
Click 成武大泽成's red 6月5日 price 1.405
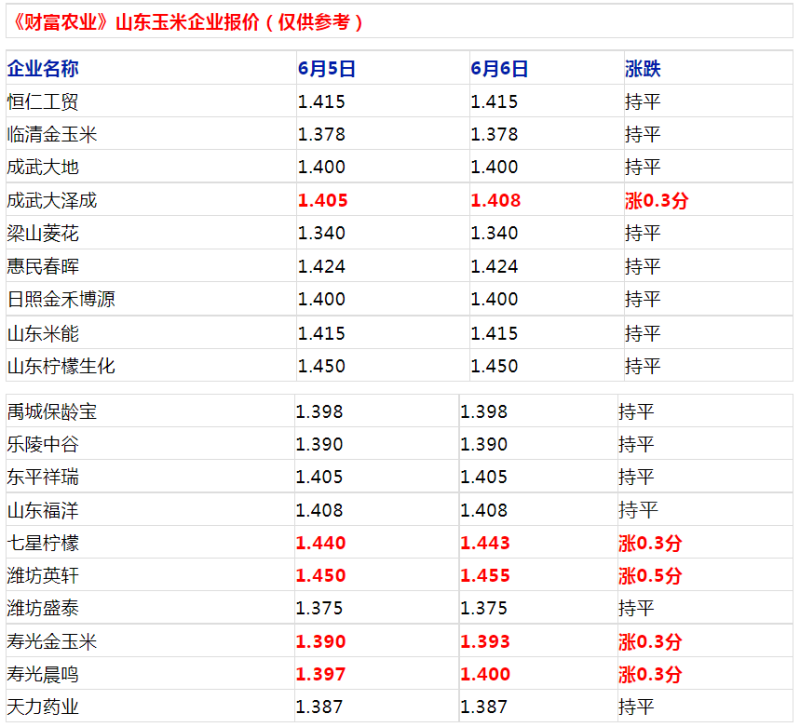point(322,200)
